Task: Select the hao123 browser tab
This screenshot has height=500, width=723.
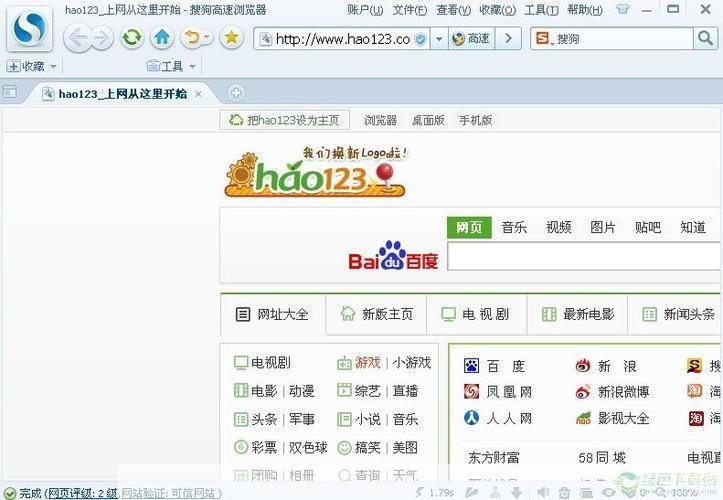Action: (x=122, y=94)
